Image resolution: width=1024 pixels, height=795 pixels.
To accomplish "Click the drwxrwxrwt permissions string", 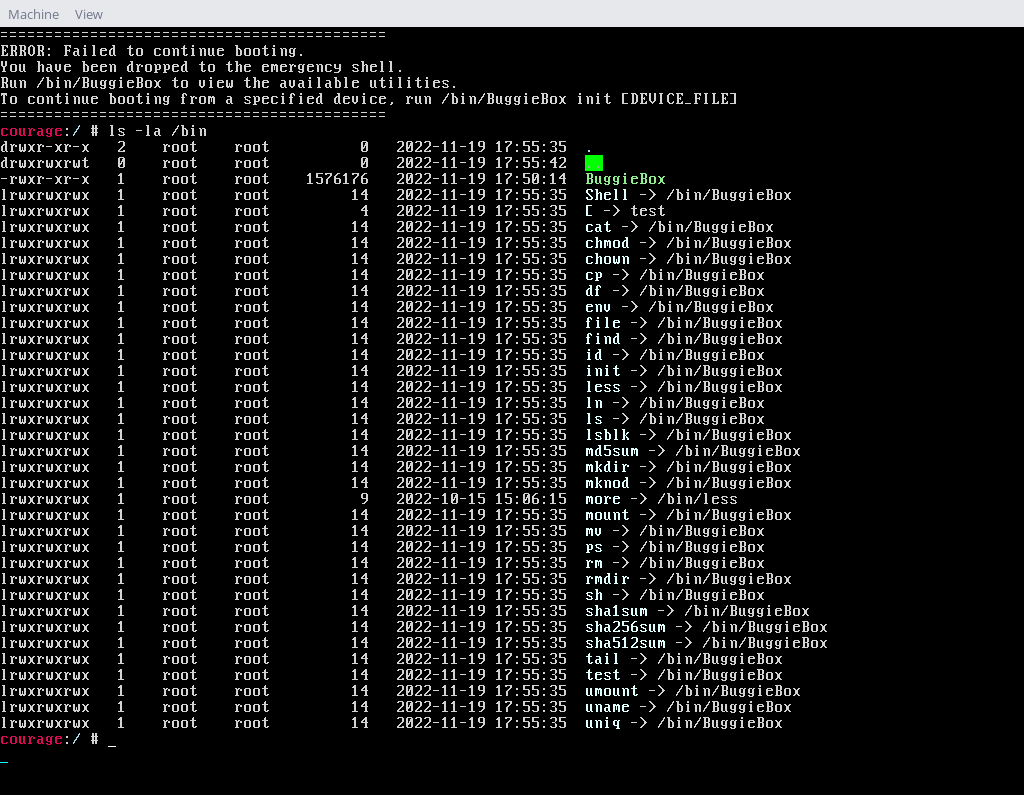I will (45, 163).
